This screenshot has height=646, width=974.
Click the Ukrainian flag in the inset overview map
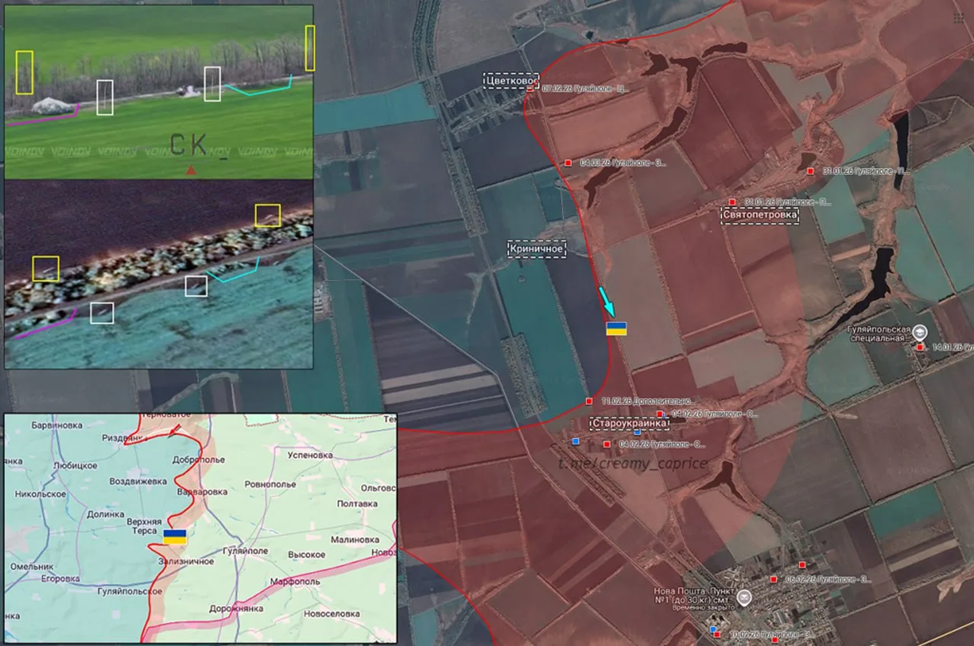tap(175, 537)
